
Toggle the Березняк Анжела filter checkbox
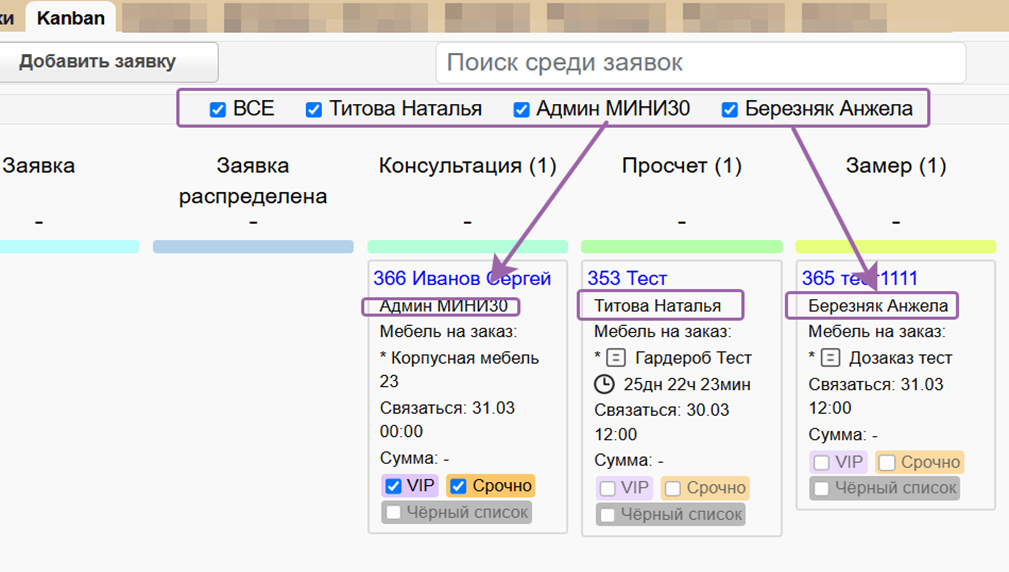[x=730, y=110]
